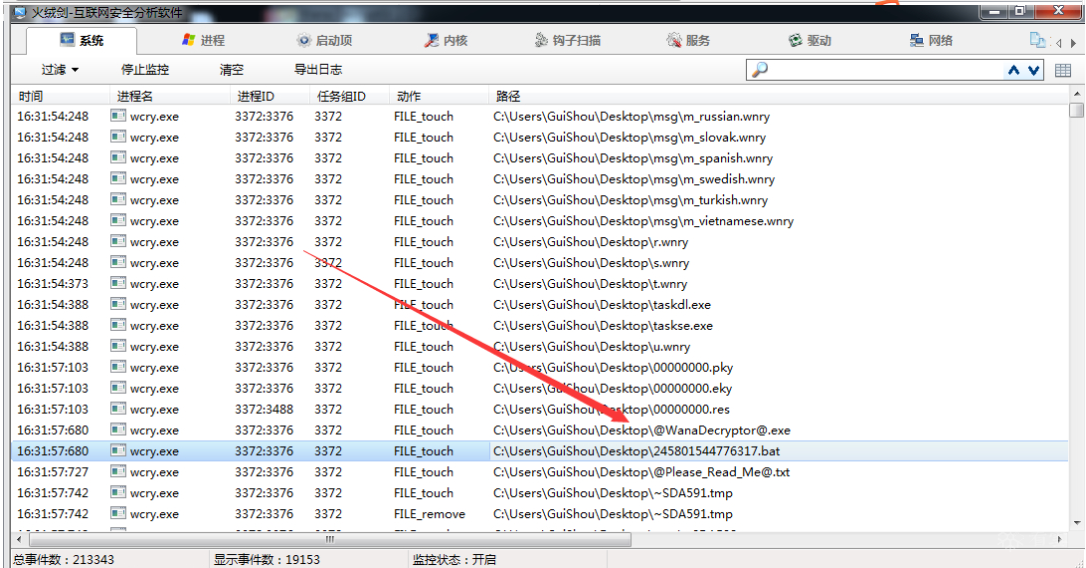The height and width of the screenshot is (568, 1086).
Task: Select the m_spanish.wnry path entry
Action: pyautogui.click(x=632, y=158)
